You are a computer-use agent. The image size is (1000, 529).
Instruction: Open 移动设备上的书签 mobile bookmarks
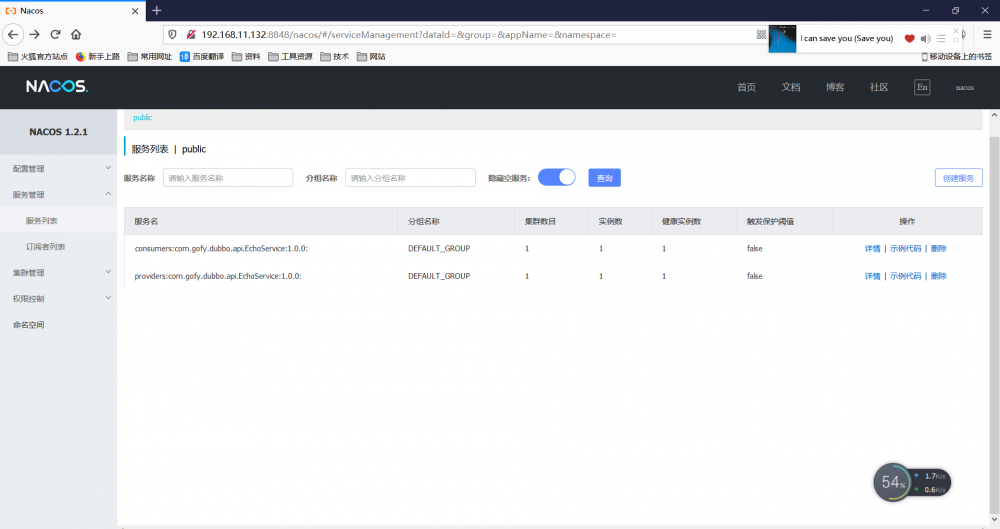pos(957,56)
